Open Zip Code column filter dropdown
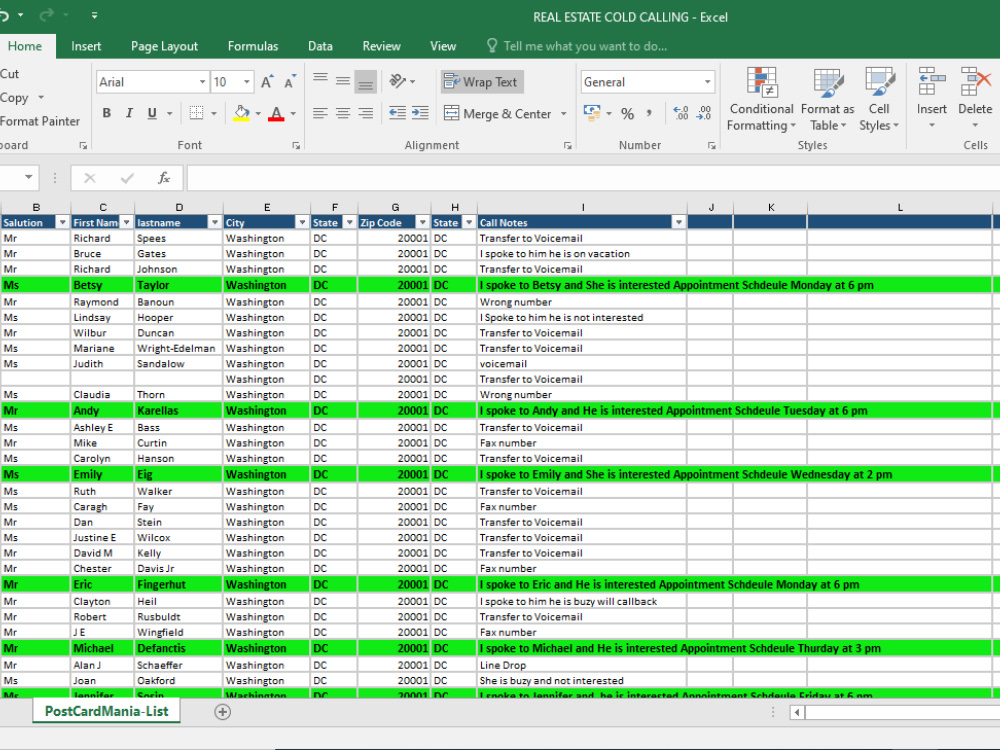This screenshot has height=750, width=1000. point(422,222)
